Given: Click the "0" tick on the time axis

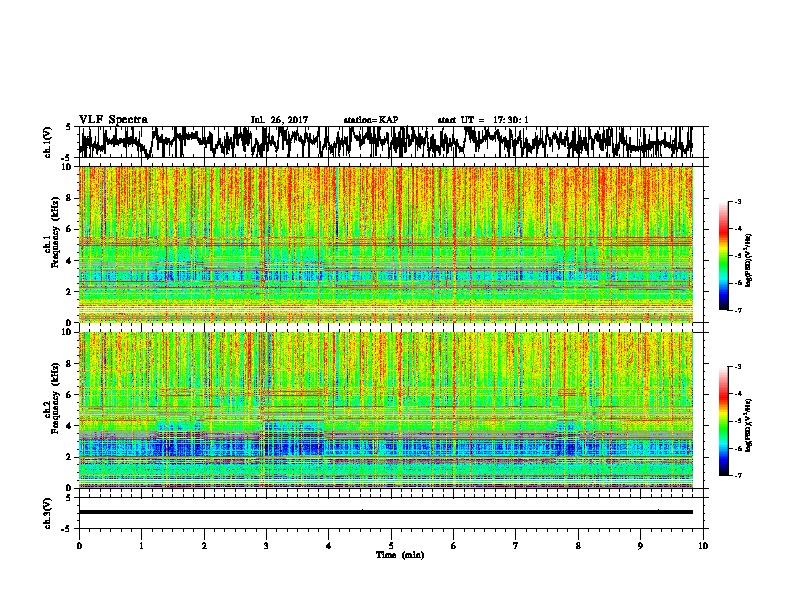Looking at the screenshot, I should tap(79, 546).
